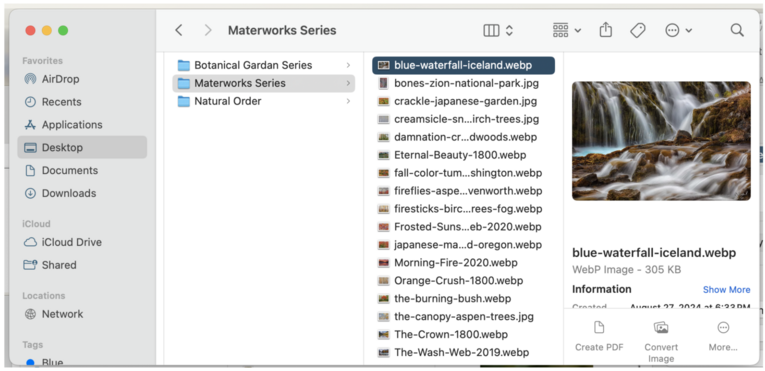Screen dimensions: 765x371
Task: Click the Share icon in toolbar
Action: (605, 30)
